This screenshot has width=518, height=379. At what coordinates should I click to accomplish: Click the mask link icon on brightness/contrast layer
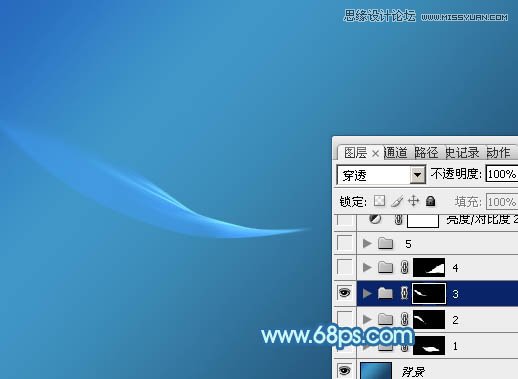[x=398, y=219]
